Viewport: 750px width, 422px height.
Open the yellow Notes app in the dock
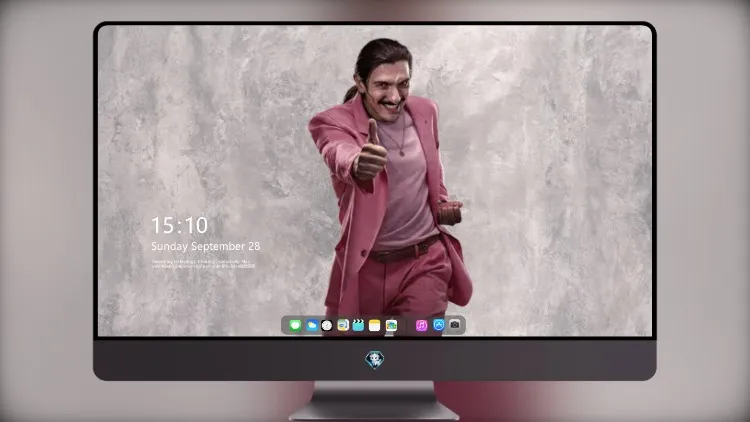click(x=375, y=325)
